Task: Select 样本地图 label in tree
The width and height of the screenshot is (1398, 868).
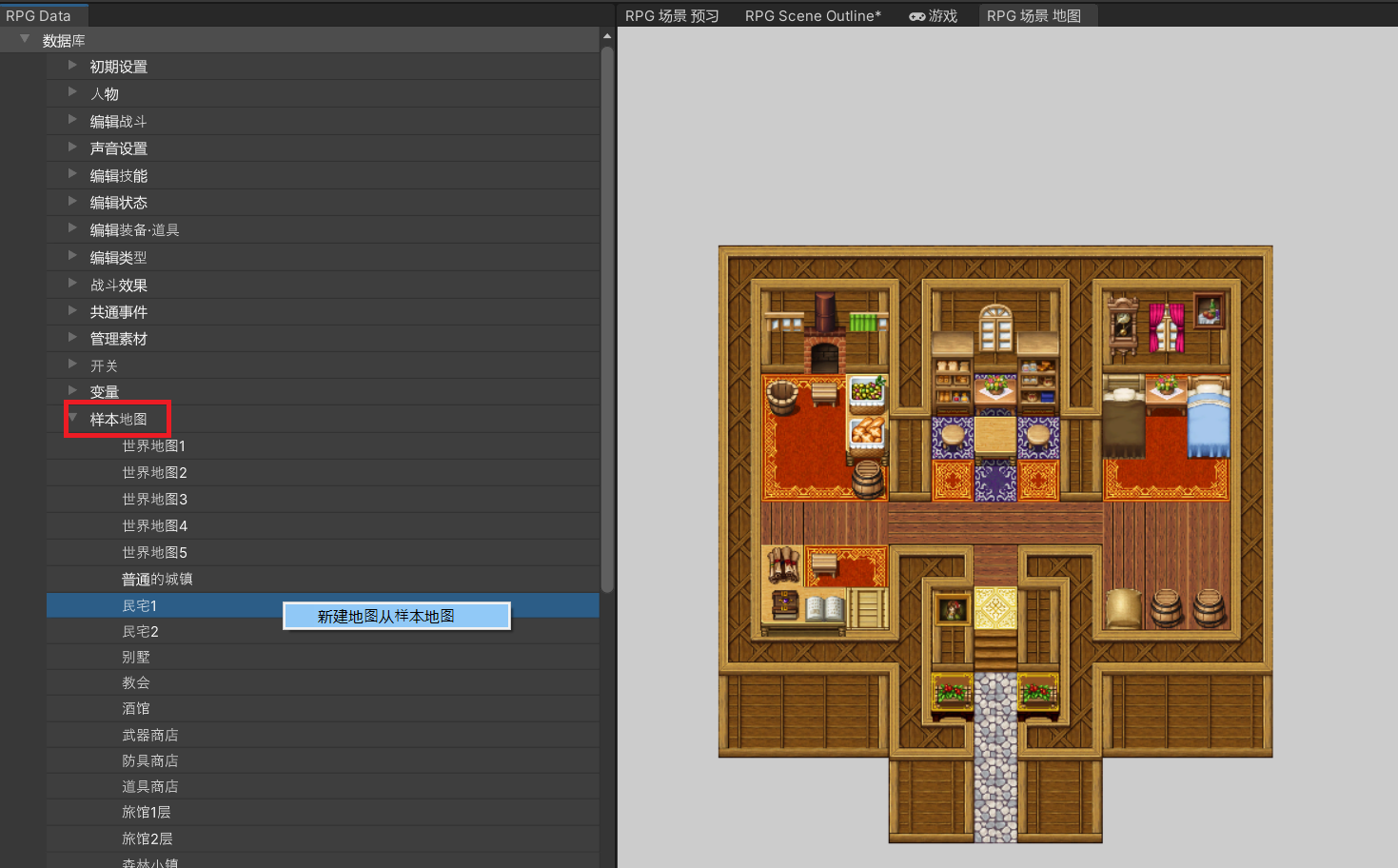Action: click(119, 420)
